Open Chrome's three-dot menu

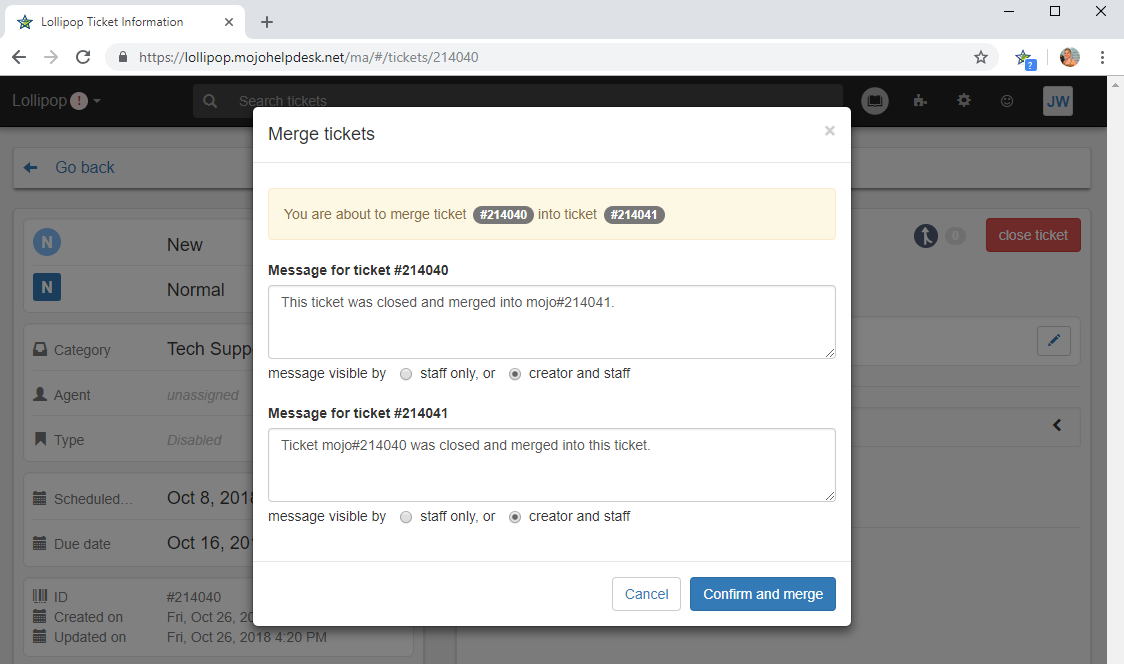tap(1102, 57)
